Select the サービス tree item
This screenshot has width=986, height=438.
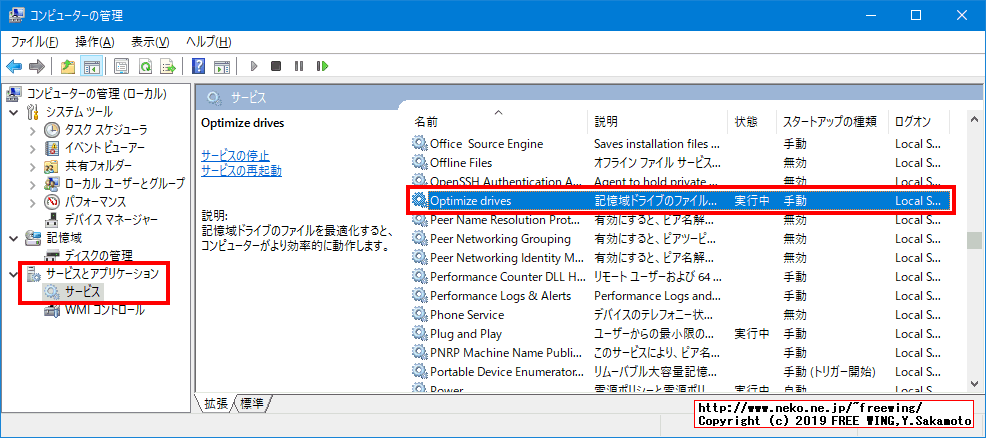pos(72,292)
